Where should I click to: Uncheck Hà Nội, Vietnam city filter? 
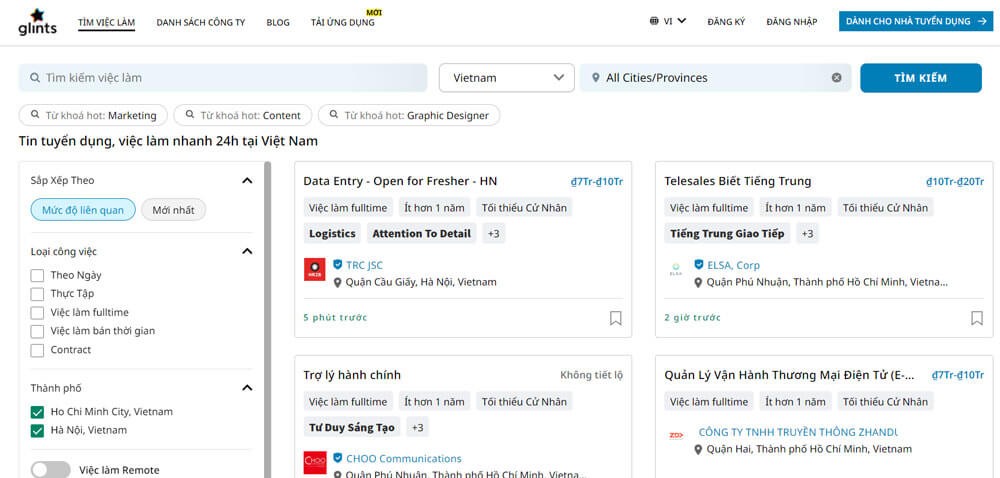[x=38, y=431]
